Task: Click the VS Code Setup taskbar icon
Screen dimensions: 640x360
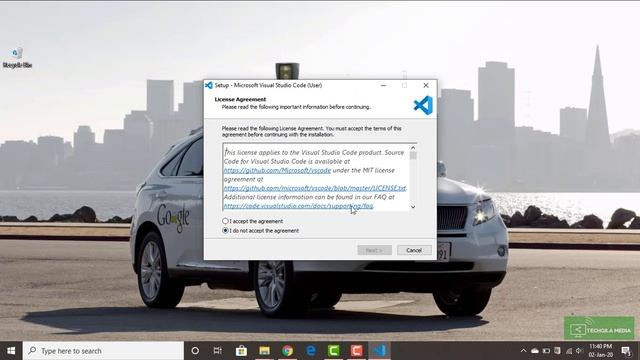Action: coord(380,351)
